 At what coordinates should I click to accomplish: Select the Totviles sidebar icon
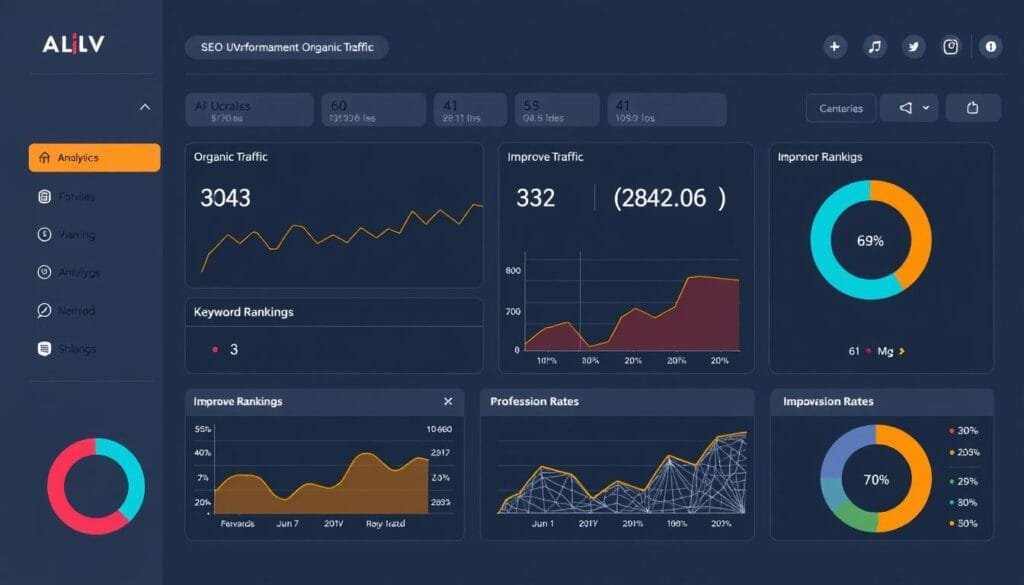click(44, 196)
